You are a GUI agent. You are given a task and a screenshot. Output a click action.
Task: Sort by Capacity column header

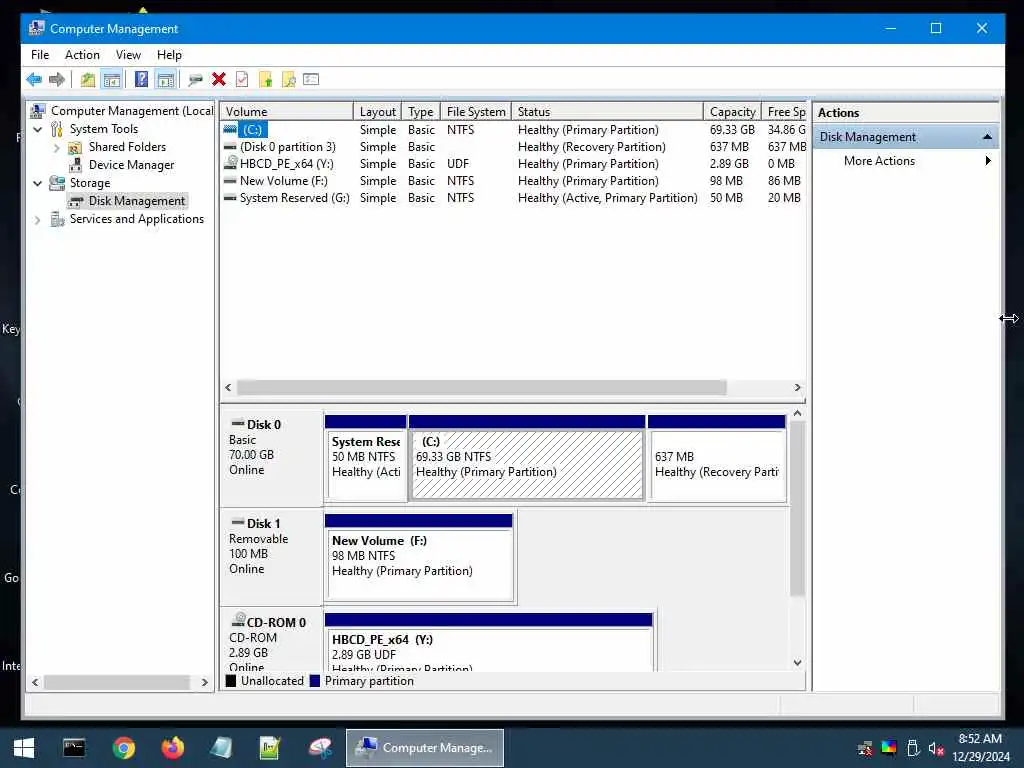click(732, 112)
